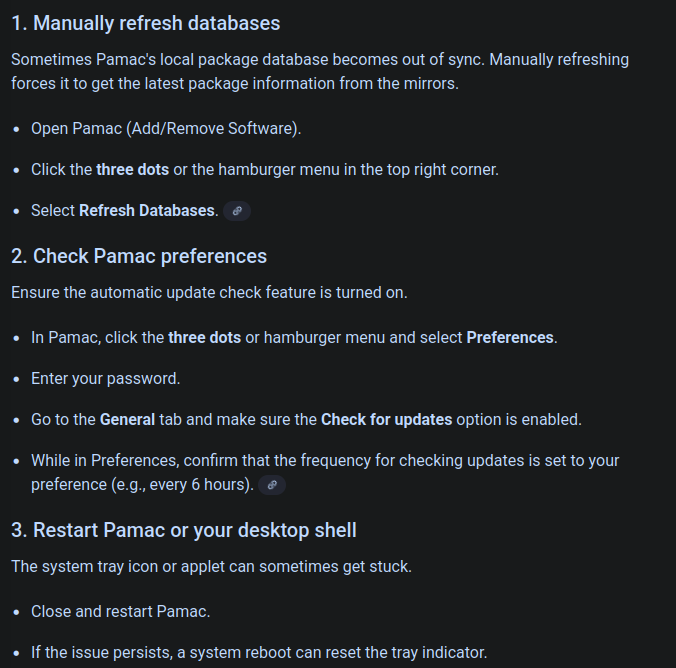Click the 'Open Pamac (Add/Remove Software)' bullet
Screen dimensions: 676x668
click(166, 129)
